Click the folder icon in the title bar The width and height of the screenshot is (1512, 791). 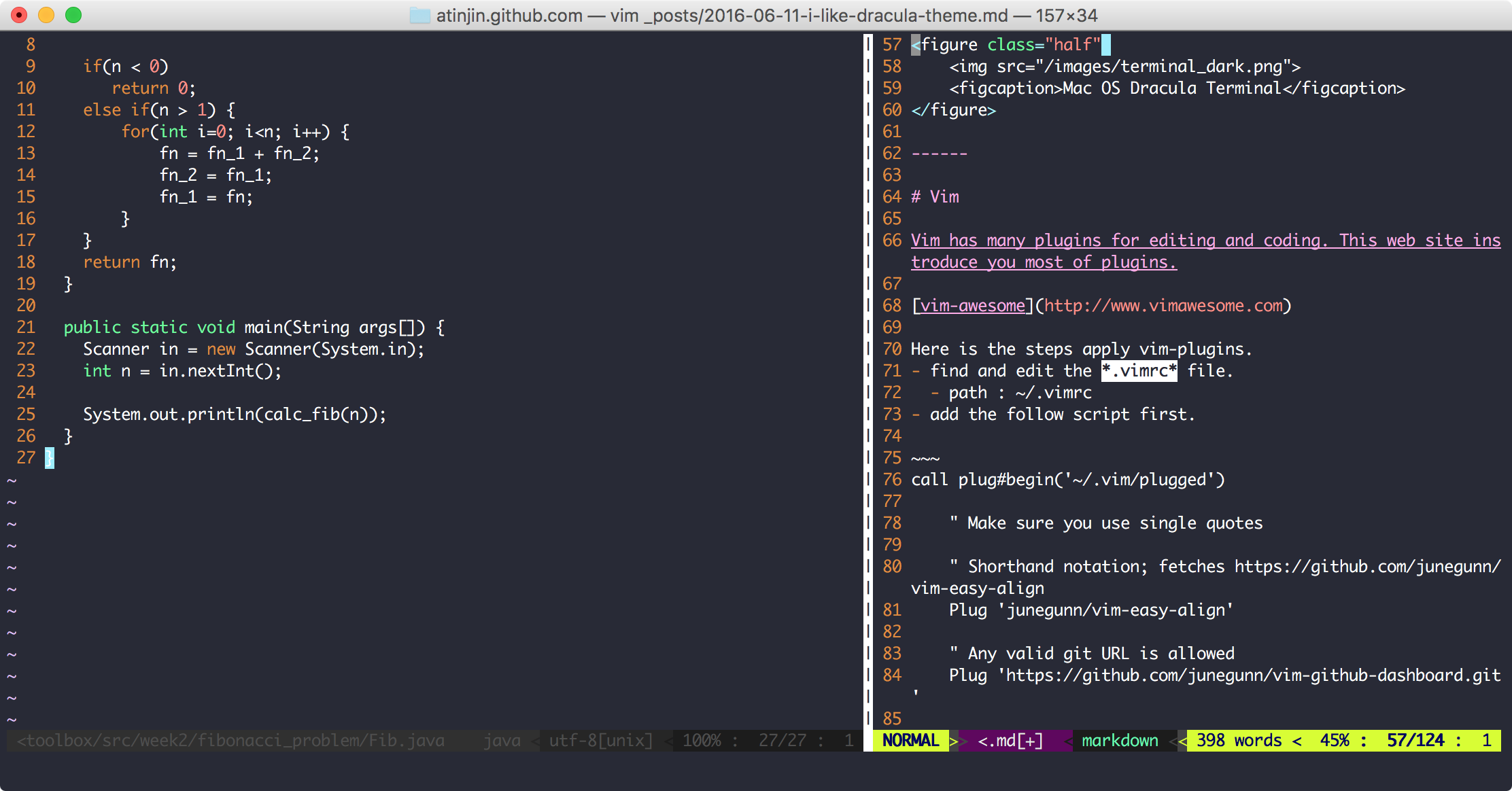pyautogui.click(x=419, y=15)
